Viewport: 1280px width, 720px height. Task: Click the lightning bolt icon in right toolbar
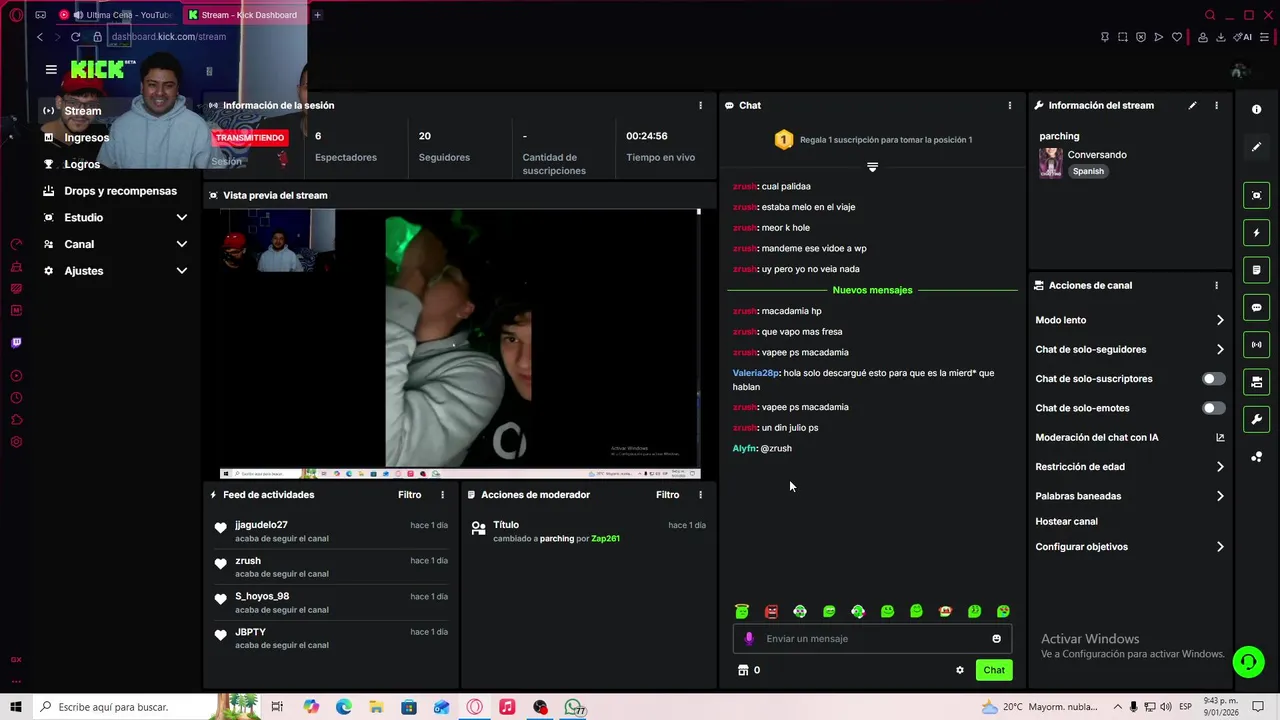coord(1257,233)
